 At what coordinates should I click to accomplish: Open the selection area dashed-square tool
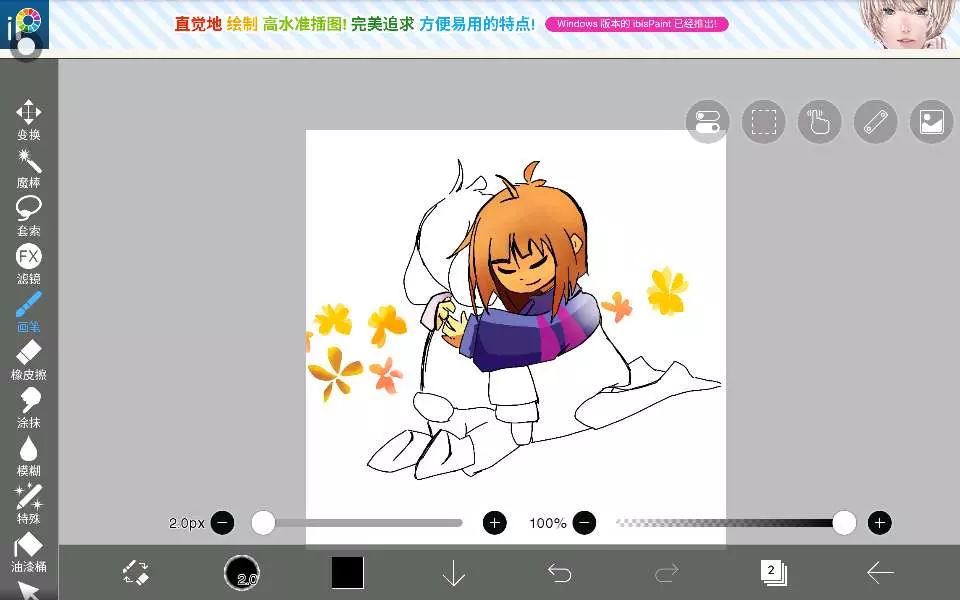[763, 121]
